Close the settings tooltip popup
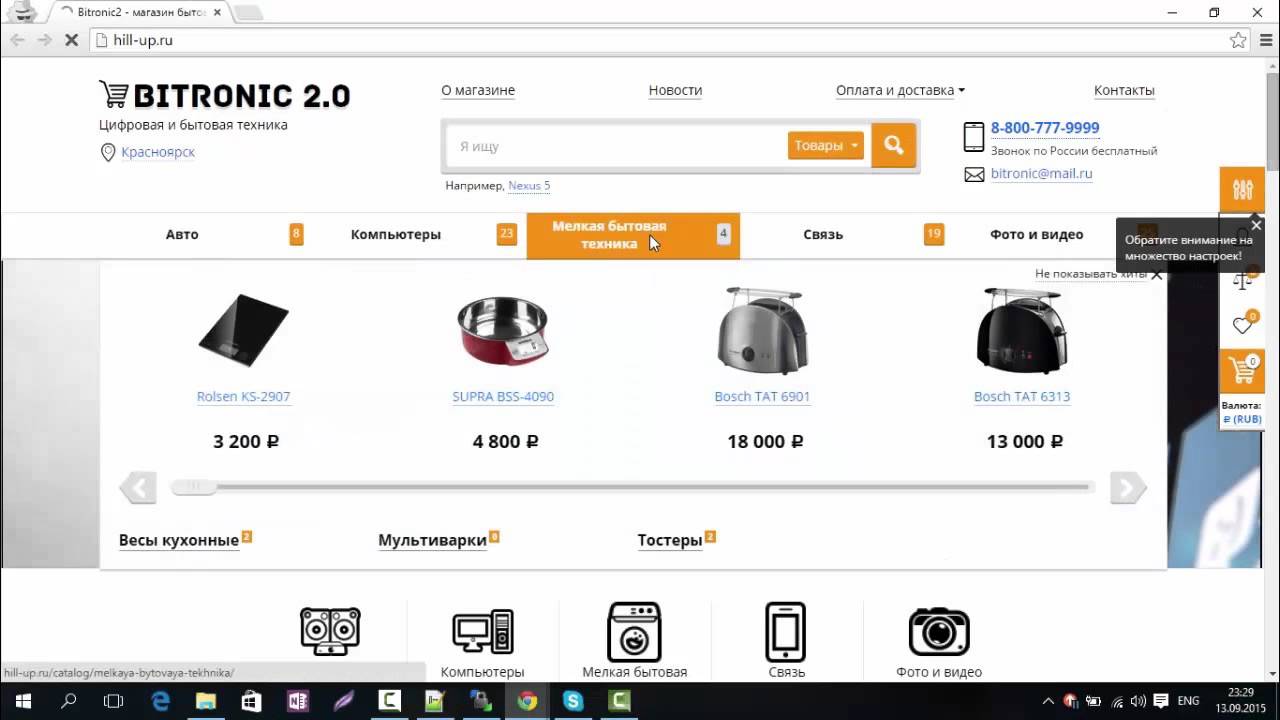 1256,226
